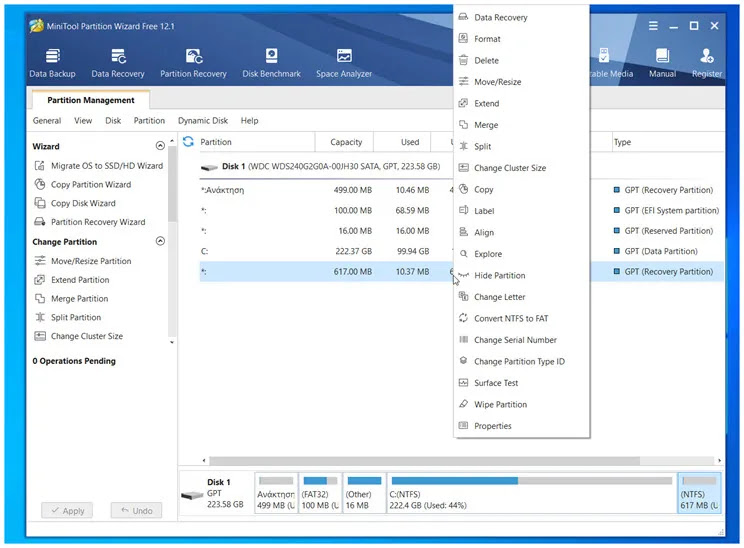This screenshot has height=548, width=744.
Task: Choose Split Partition in sidebar
Action: (68, 317)
